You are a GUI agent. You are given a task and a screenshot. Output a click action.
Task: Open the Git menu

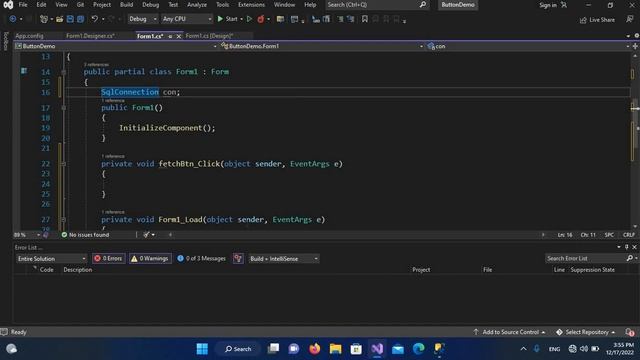coord(80,4)
